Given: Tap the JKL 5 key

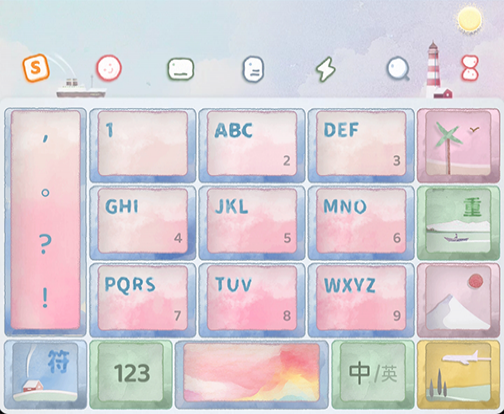Looking at the screenshot, I should click(x=252, y=223).
